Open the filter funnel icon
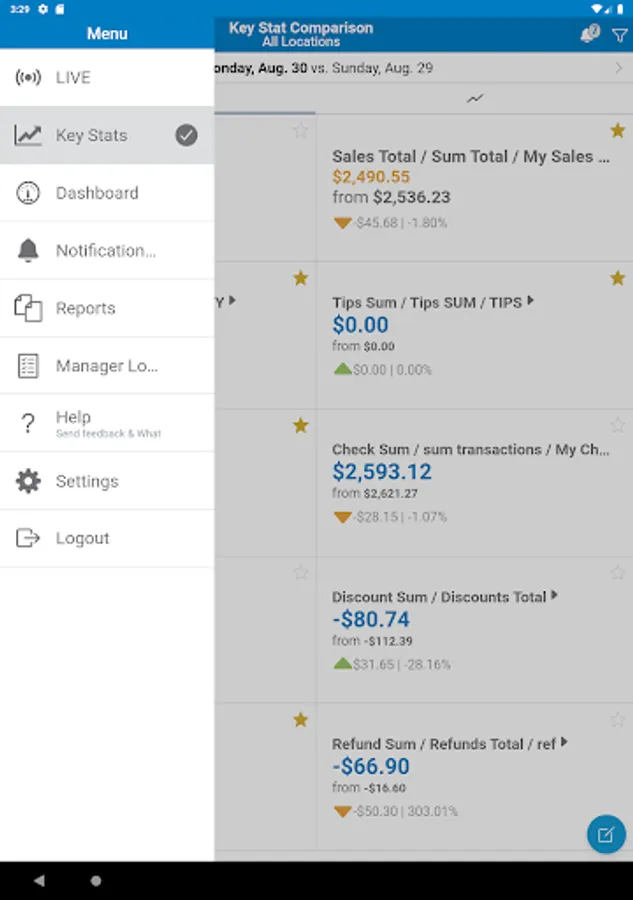The width and height of the screenshot is (633, 900). [619, 35]
